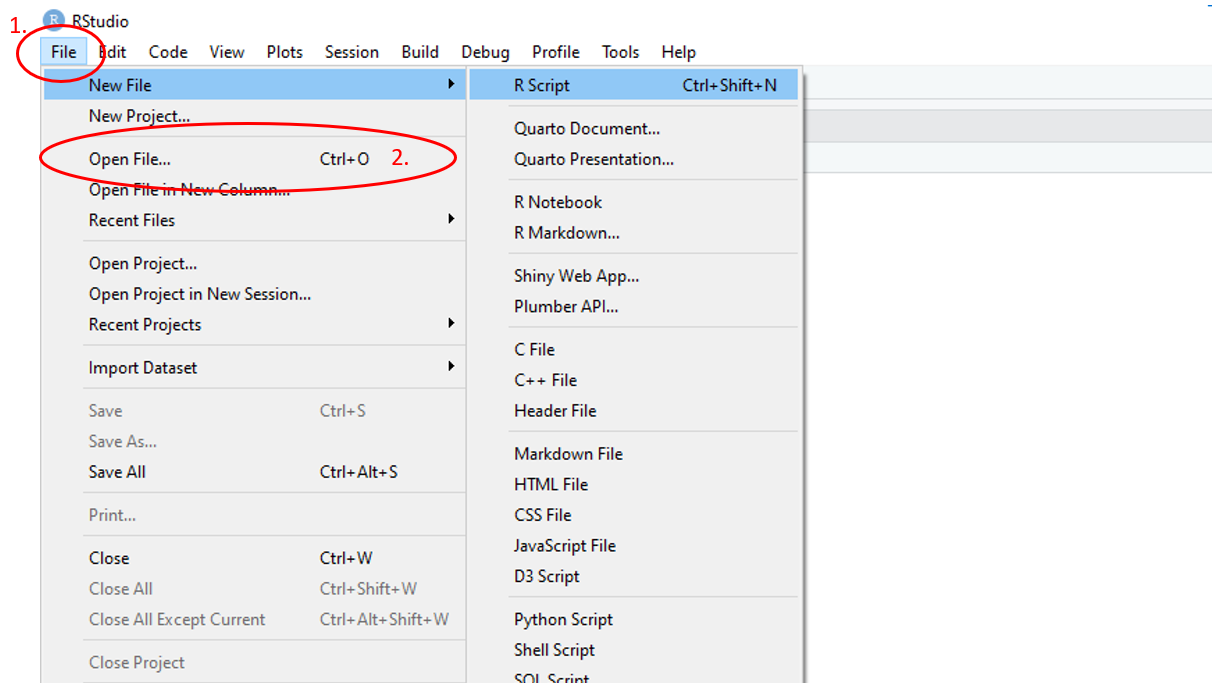Create a new R Notebook
This screenshot has width=1212, height=683.
click(635, 202)
